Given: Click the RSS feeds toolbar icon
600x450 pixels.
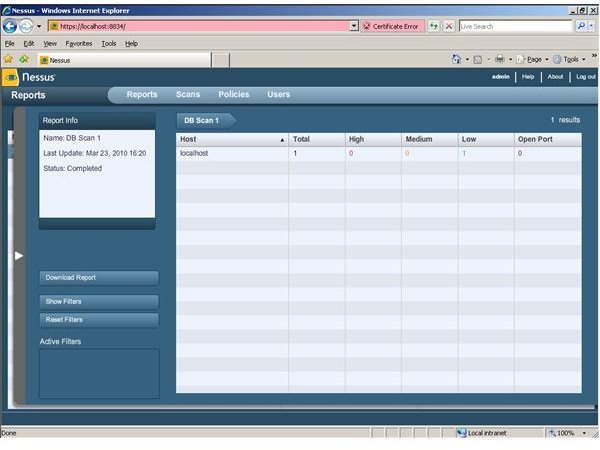Looking at the screenshot, I should click(x=478, y=59).
